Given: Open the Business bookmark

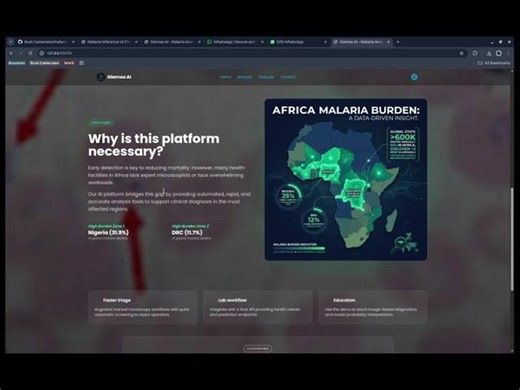Looking at the screenshot, I should pos(17,63).
